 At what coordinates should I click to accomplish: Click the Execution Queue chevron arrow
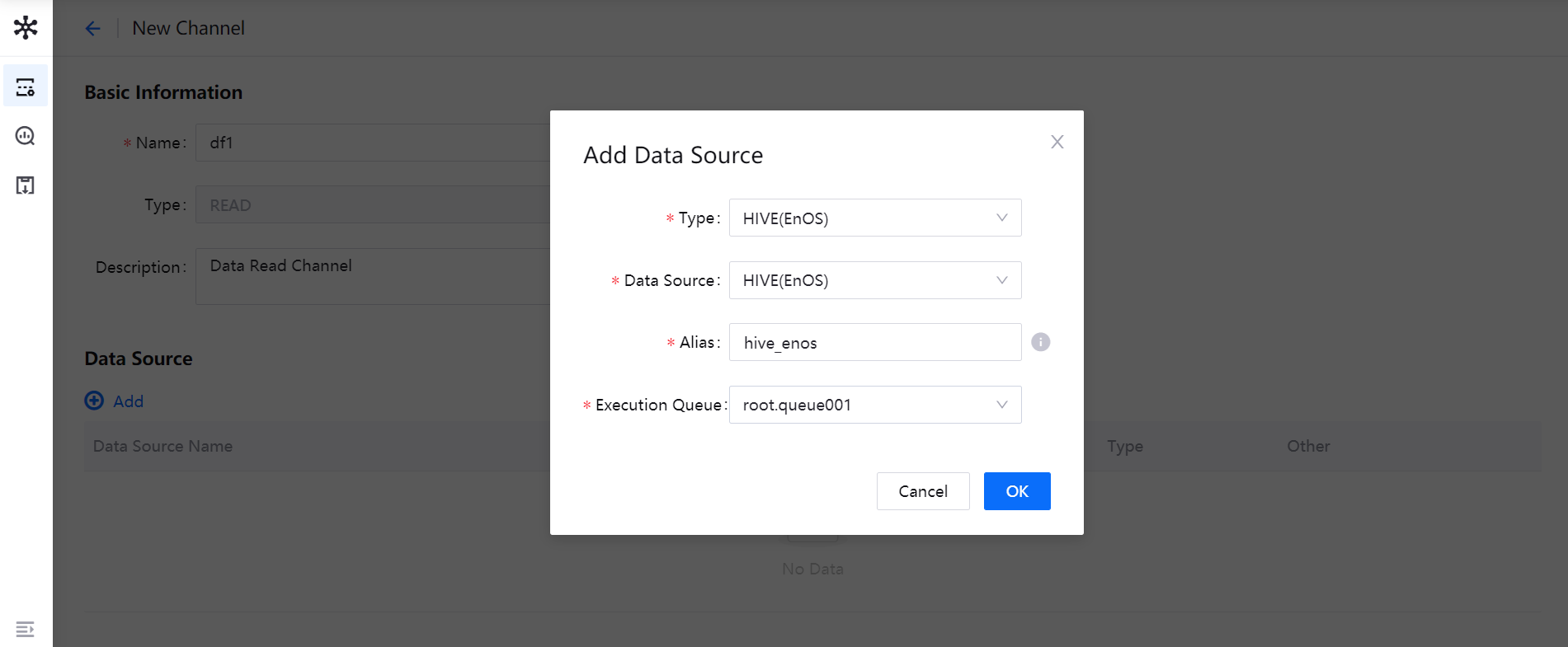(1001, 405)
